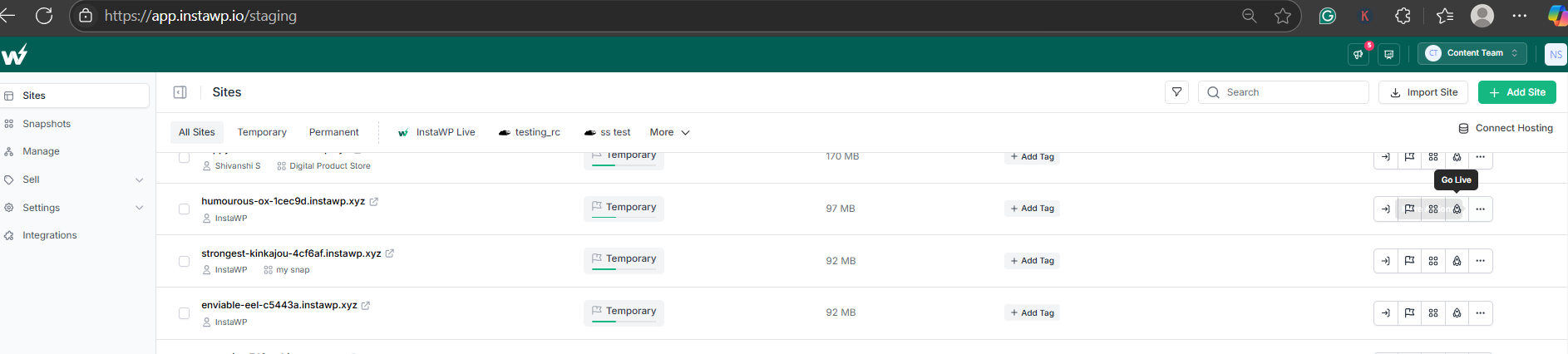Click four-squares icon in enviable-eel action buttons

coord(1433,313)
